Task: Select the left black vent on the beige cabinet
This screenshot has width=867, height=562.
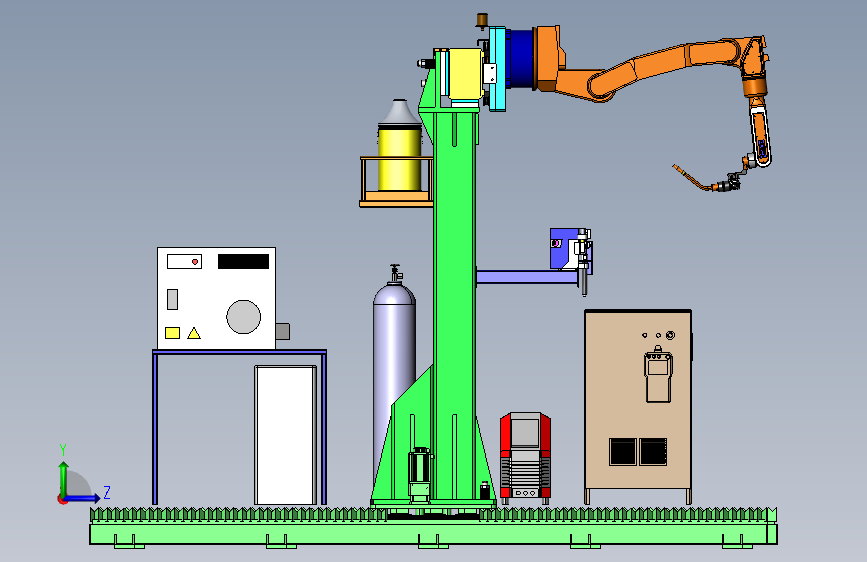Action: point(623,451)
